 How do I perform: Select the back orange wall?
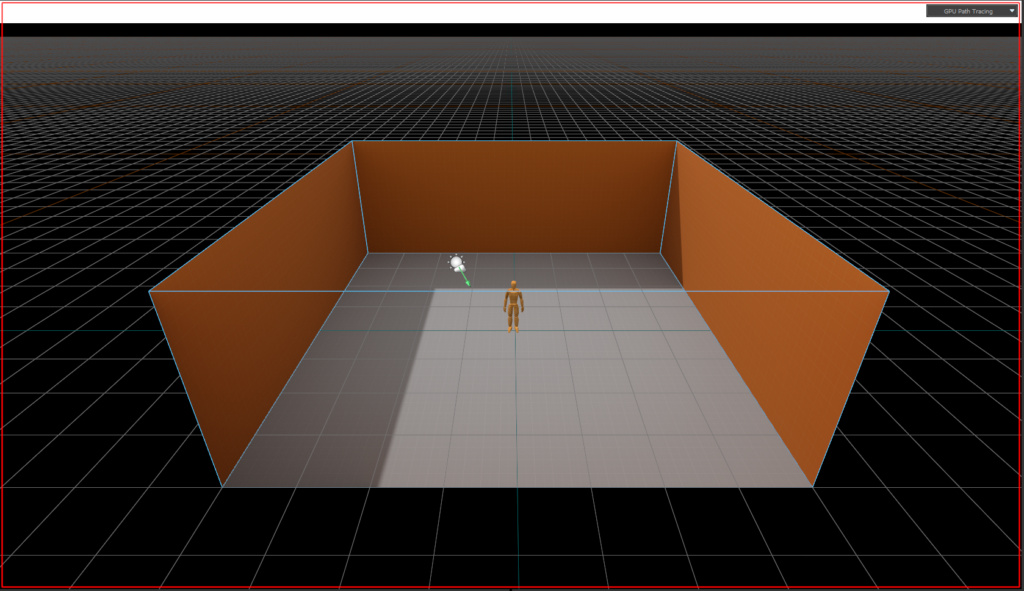(x=515, y=195)
